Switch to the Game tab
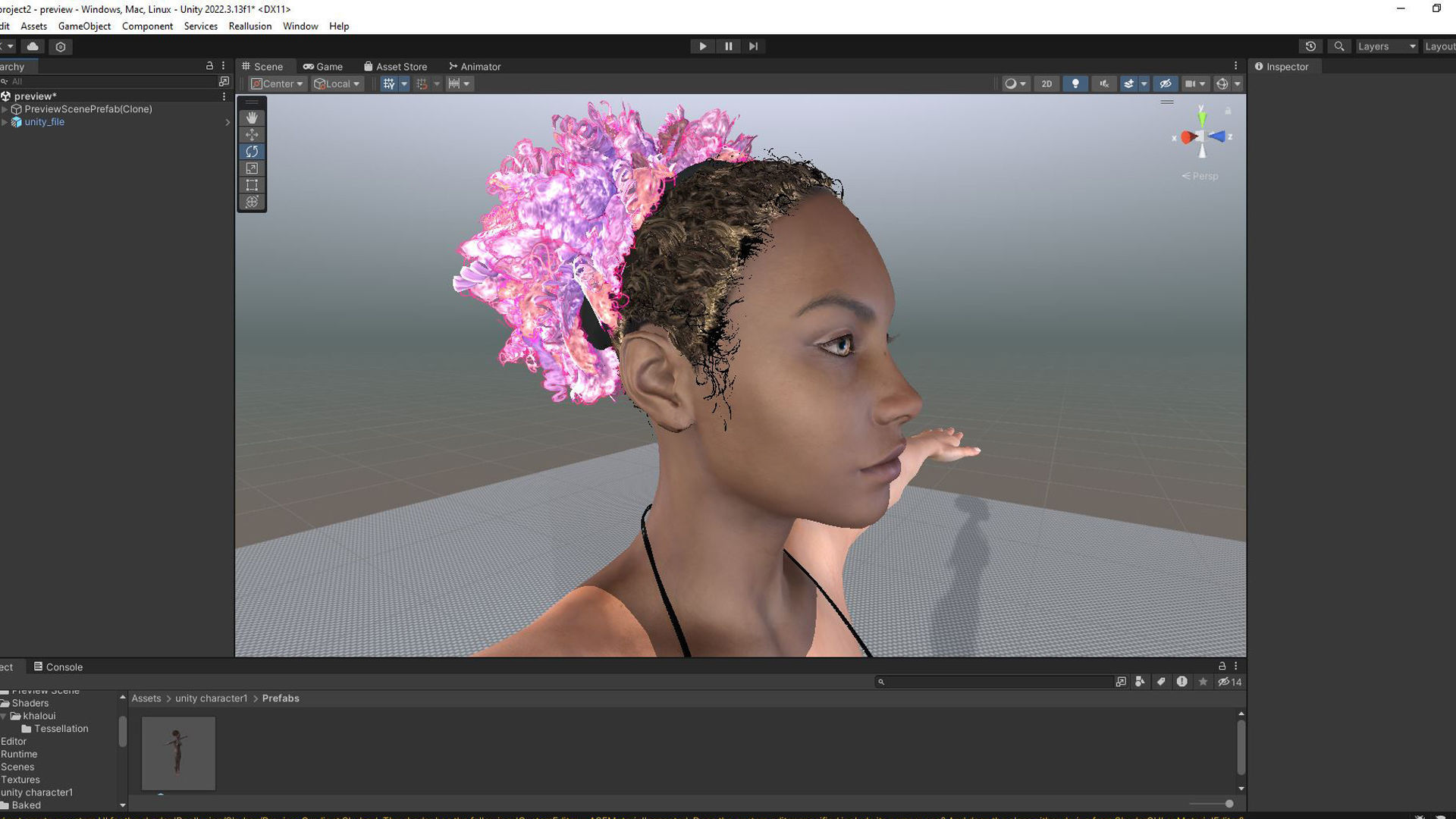Viewport: 1456px width, 819px height. click(x=323, y=67)
